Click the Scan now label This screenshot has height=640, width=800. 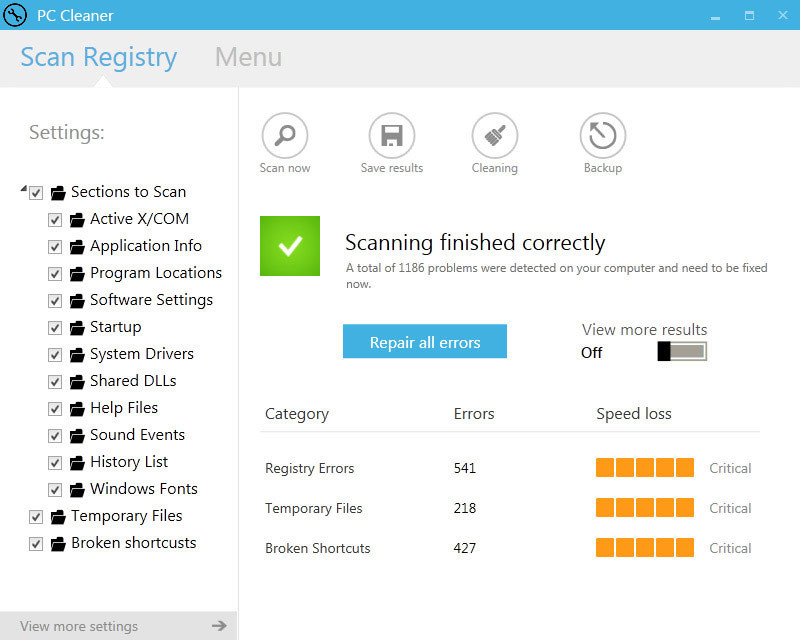click(x=285, y=168)
